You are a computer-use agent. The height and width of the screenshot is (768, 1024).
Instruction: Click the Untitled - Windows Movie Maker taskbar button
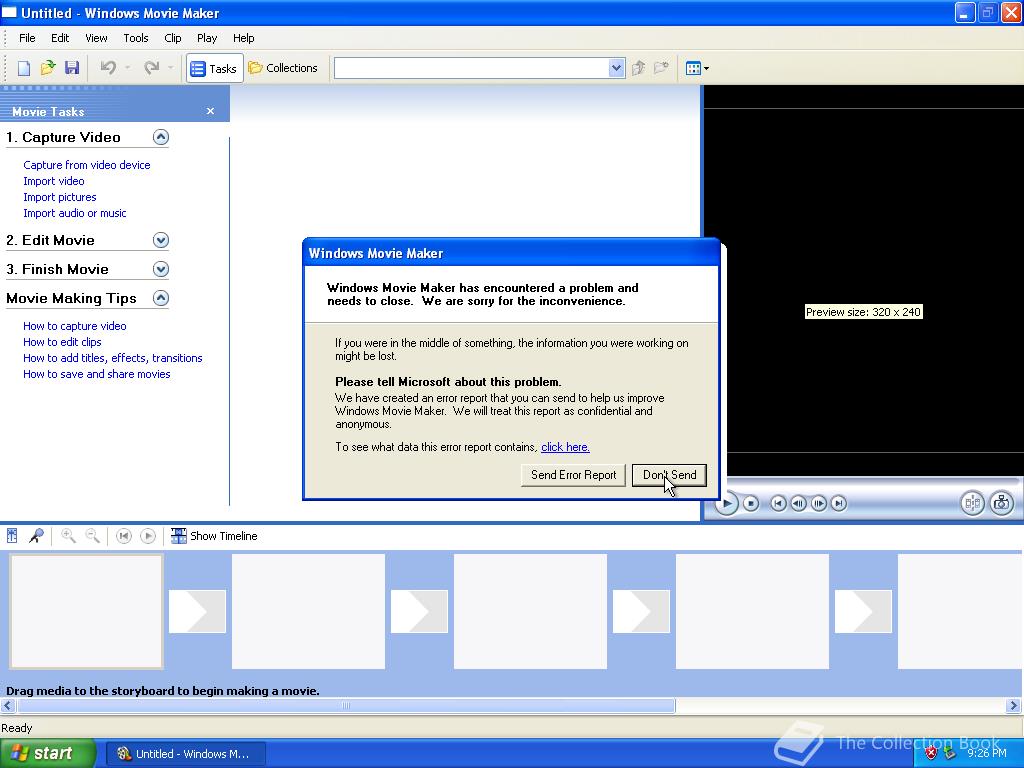[185, 754]
